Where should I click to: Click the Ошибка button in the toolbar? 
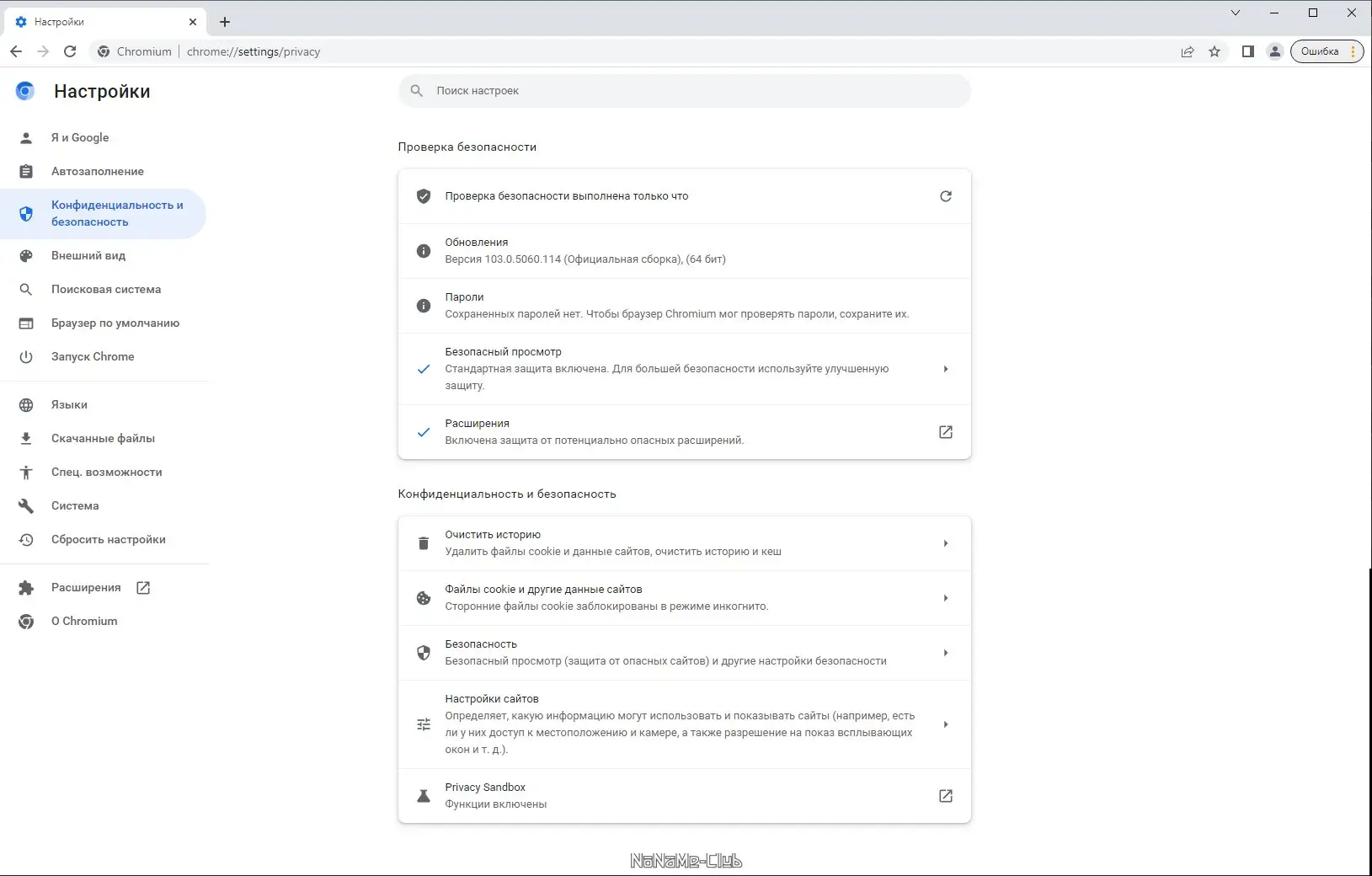point(1320,51)
